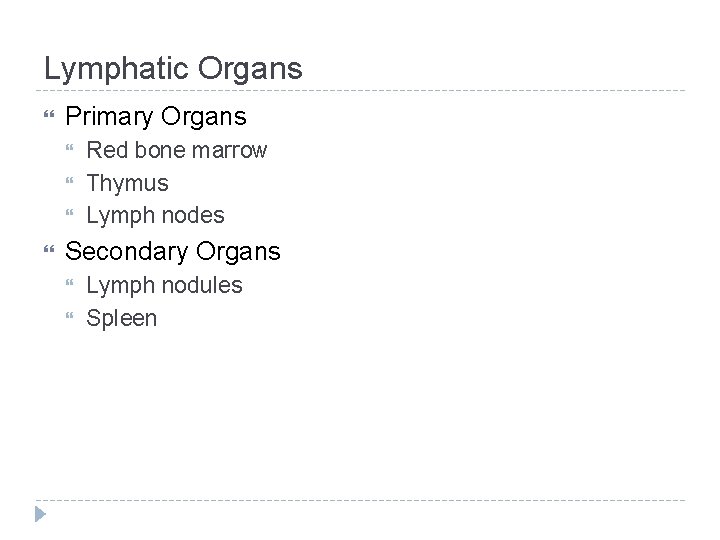
Task: Click the Secondary Organs heading text
Action: coord(173,251)
